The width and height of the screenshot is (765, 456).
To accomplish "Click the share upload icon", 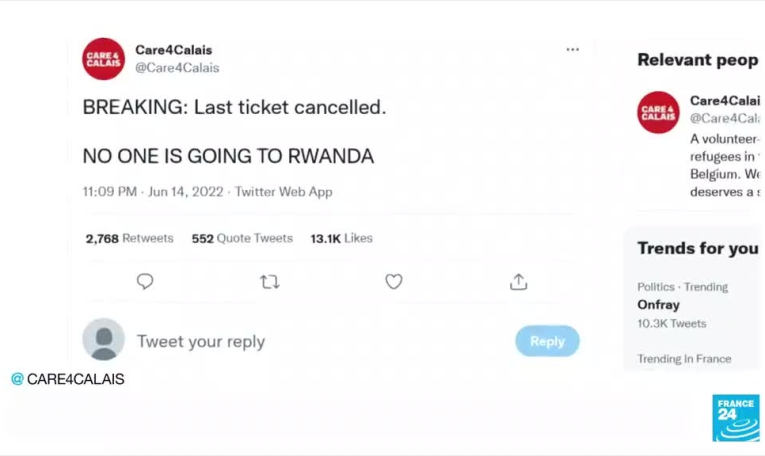I will click(518, 282).
